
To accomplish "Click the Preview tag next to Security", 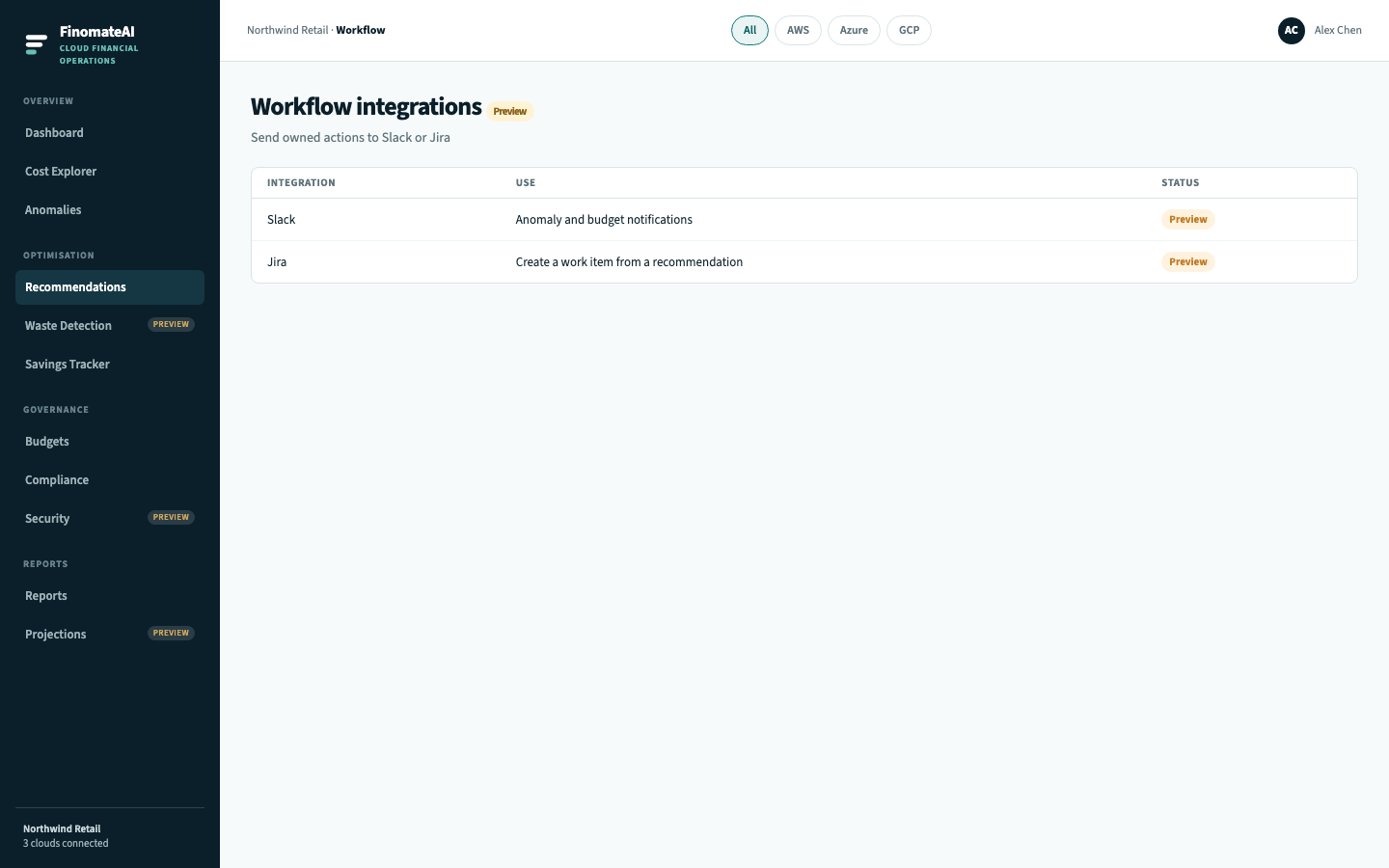I will tap(172, 518).
